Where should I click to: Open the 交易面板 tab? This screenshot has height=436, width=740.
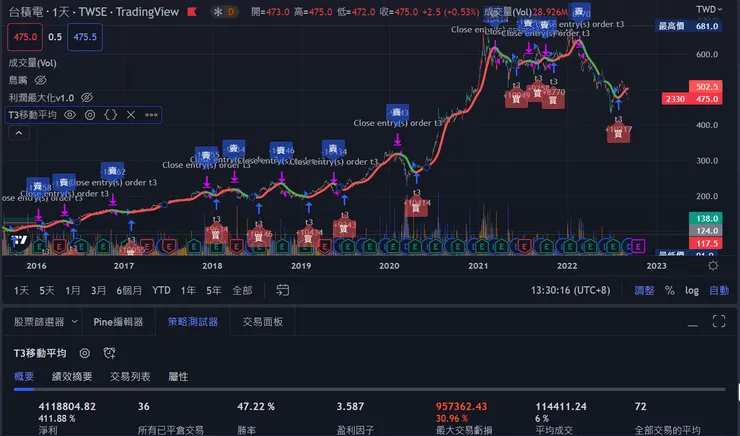pos(262,322)
